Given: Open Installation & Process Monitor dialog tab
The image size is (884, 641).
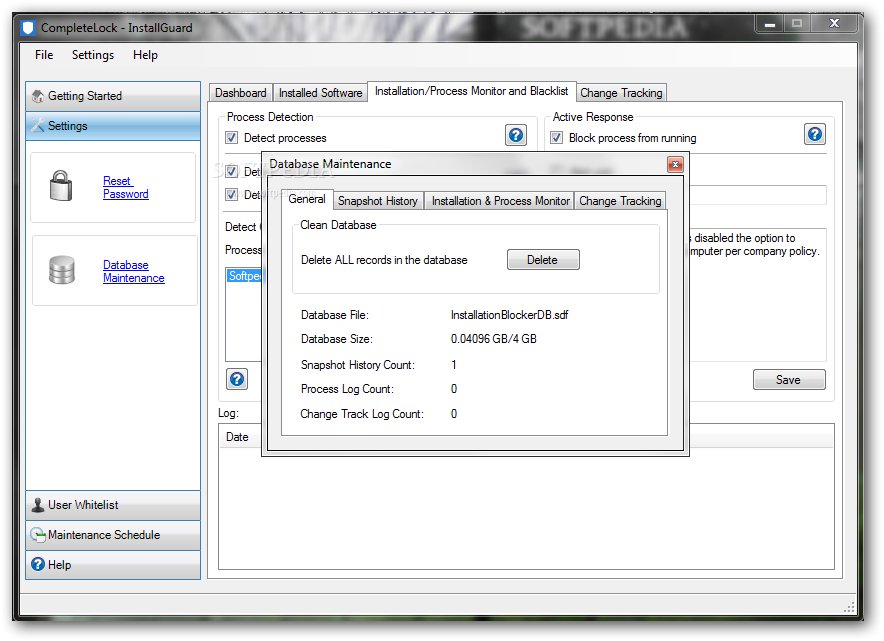Looking at the screenshot, I should [x=500, y=201].
